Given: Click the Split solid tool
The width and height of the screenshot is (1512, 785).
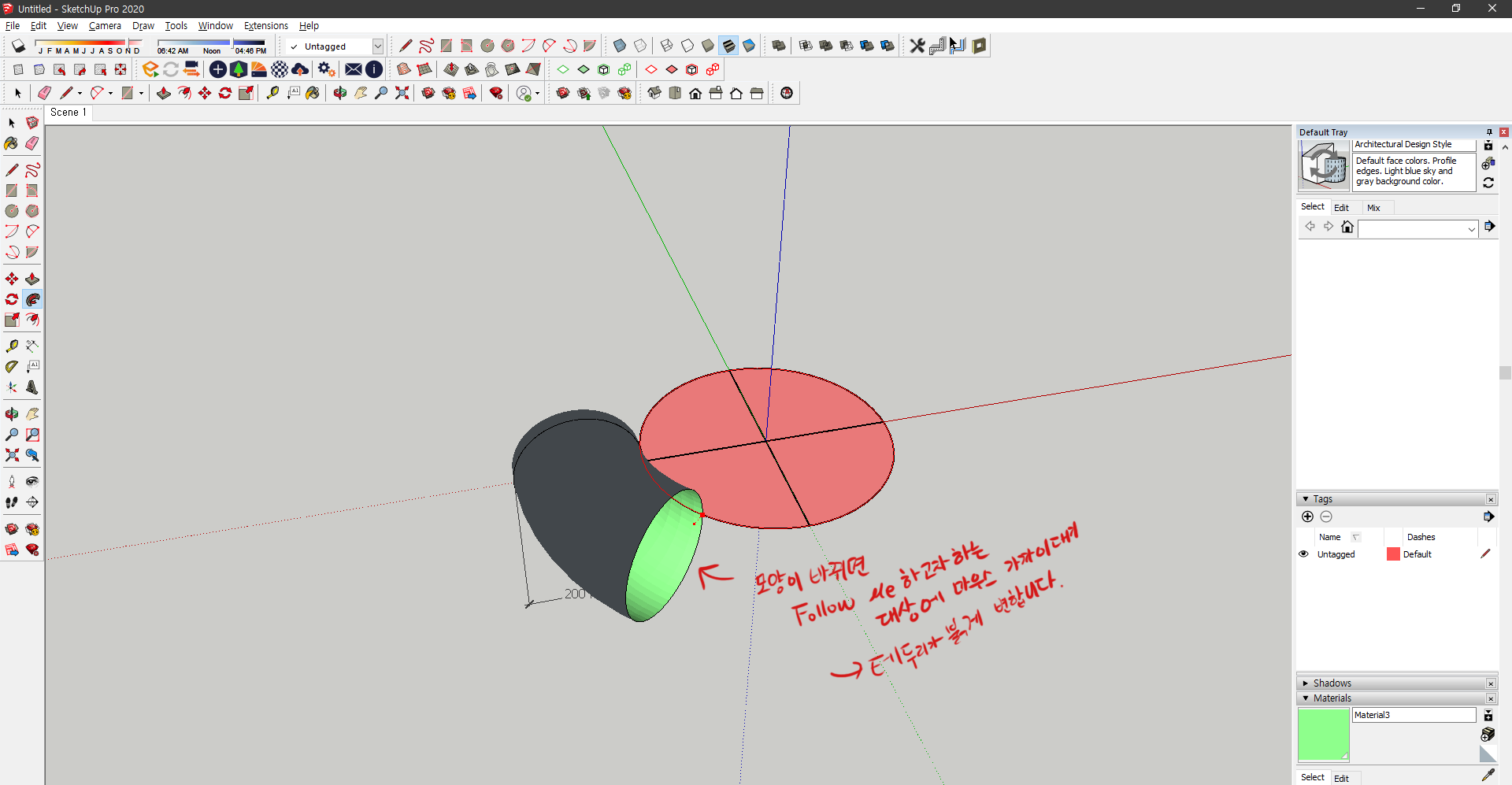Looking at the screenshot, I should 888,46.
